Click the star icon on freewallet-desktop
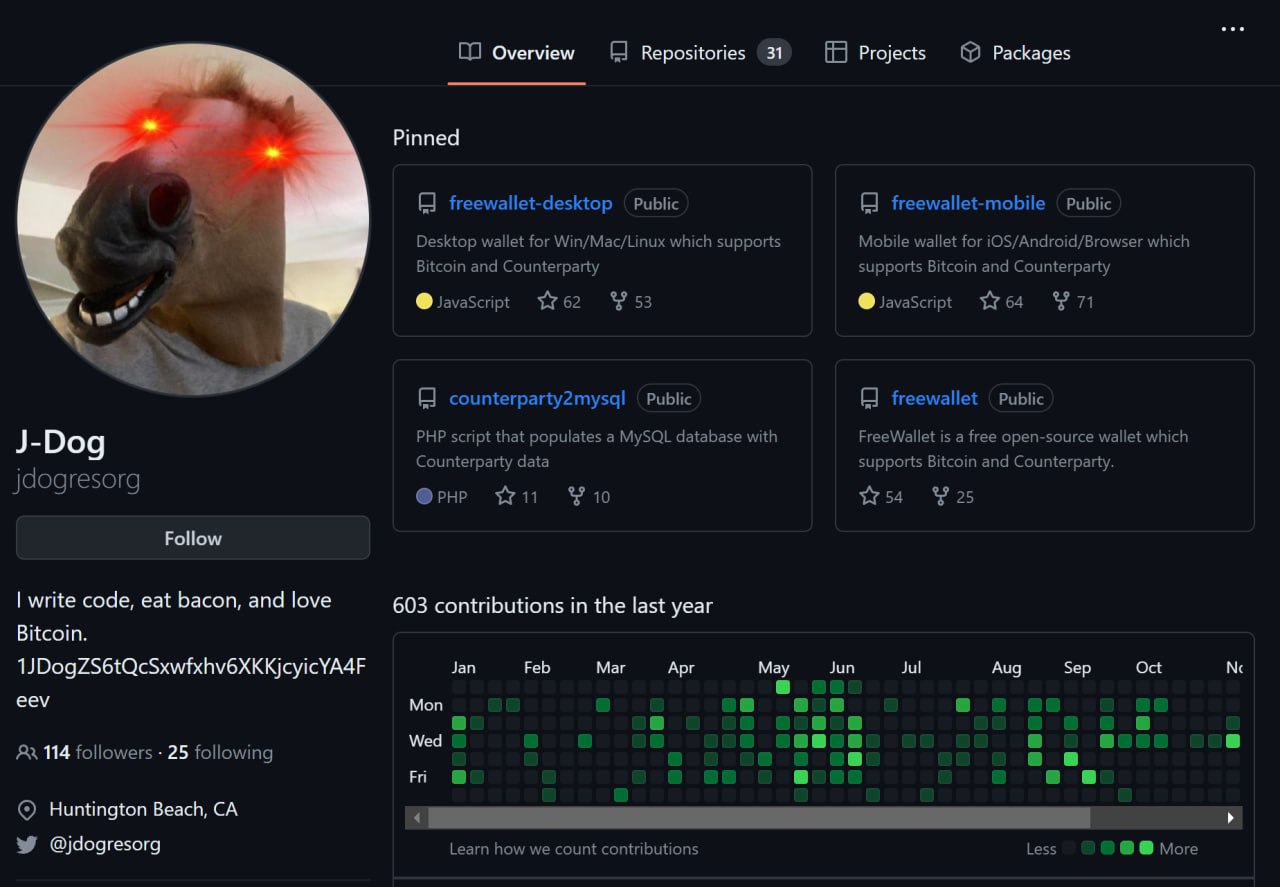The image size is (1280, 887). (547, 301)
